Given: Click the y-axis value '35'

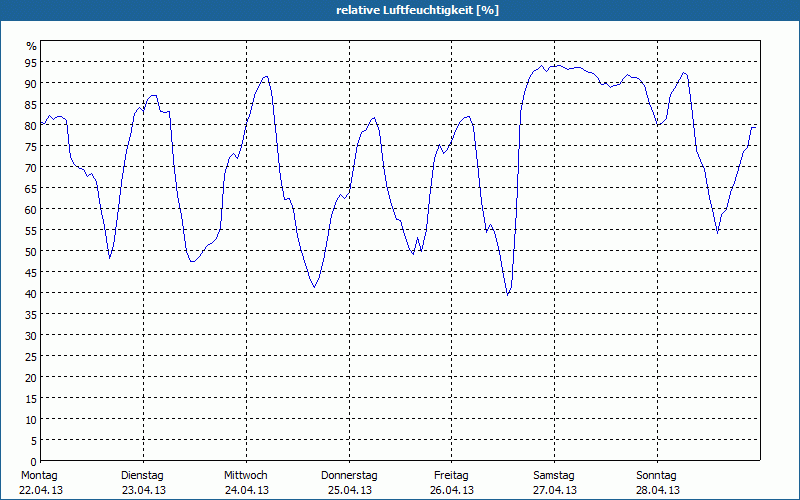Looking at the screenshot, I should point(31,315).
